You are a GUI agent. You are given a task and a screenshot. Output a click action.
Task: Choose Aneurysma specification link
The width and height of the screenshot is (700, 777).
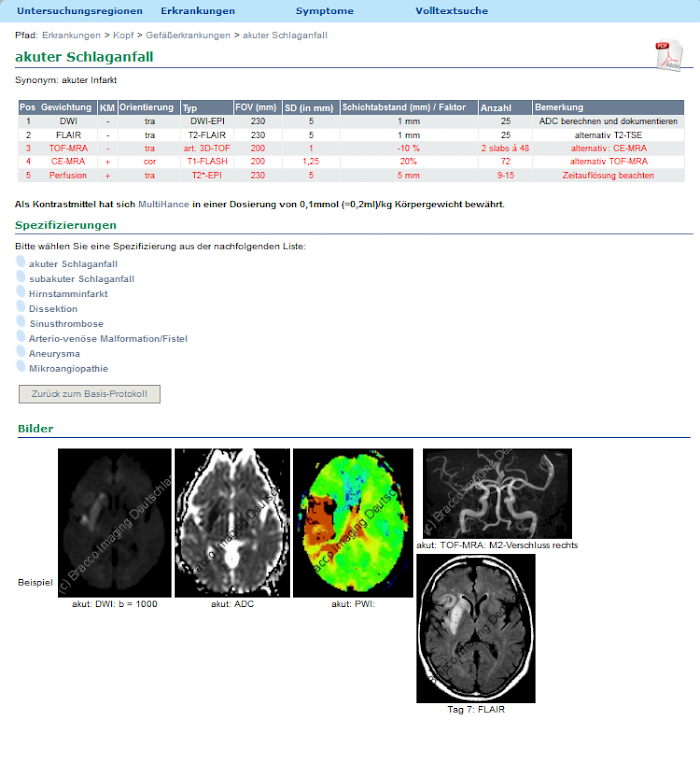54,353
